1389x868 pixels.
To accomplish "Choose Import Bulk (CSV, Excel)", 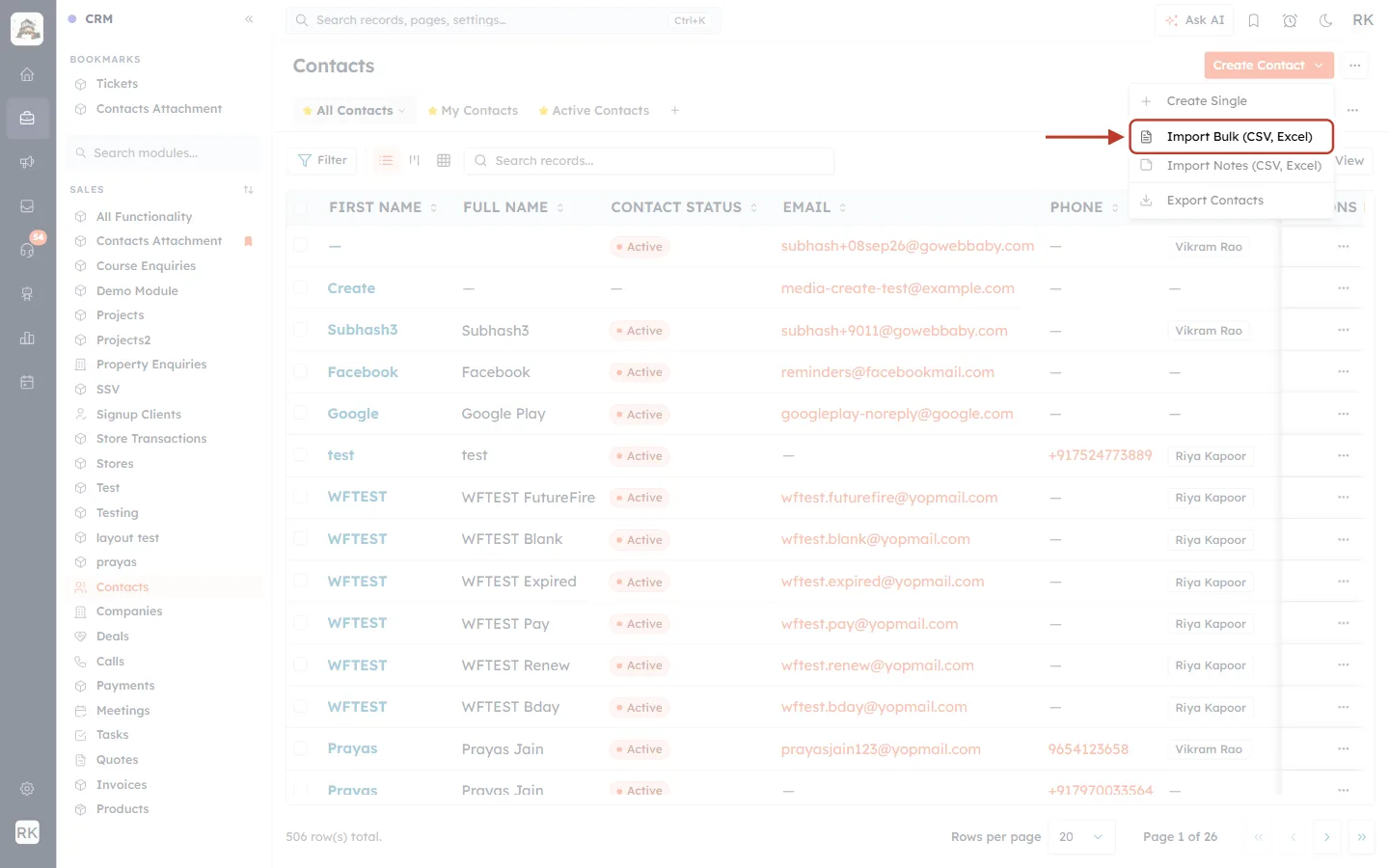I will tap(1231, 137).
